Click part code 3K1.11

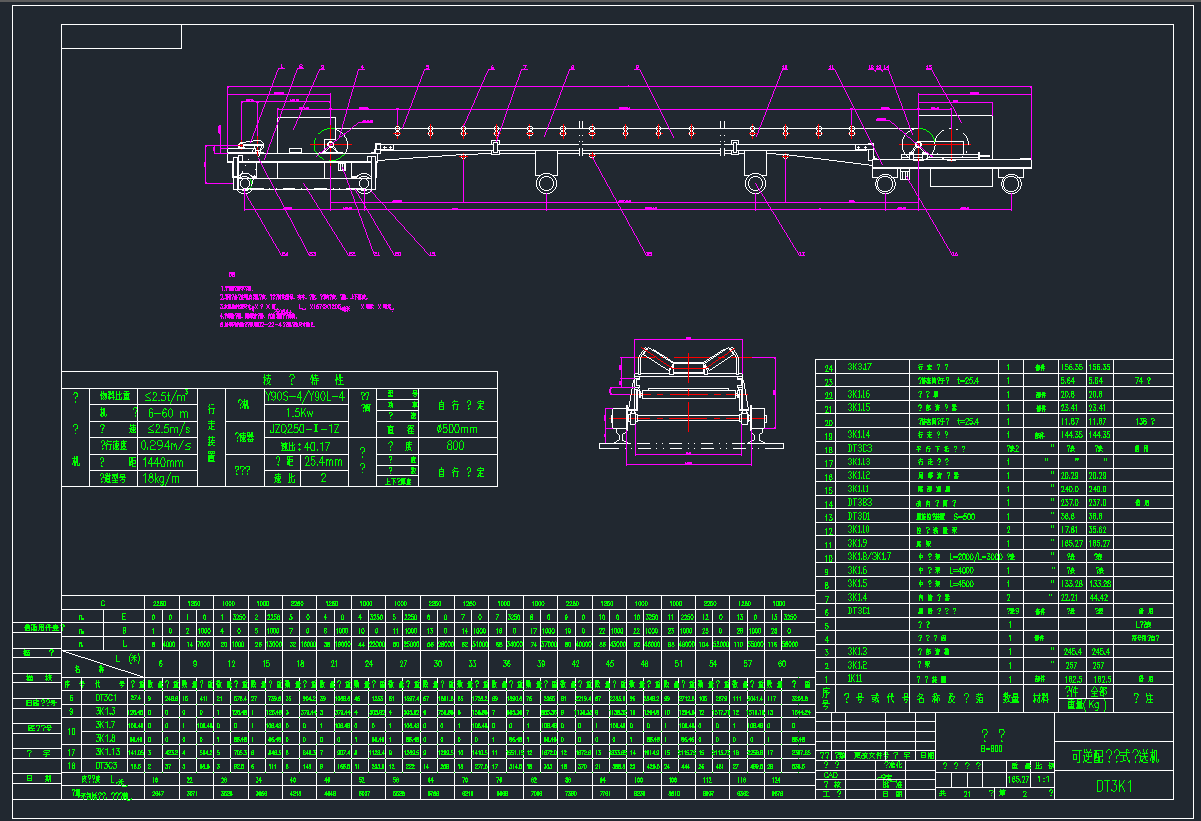pyautogui.click(x=859, y=489)
